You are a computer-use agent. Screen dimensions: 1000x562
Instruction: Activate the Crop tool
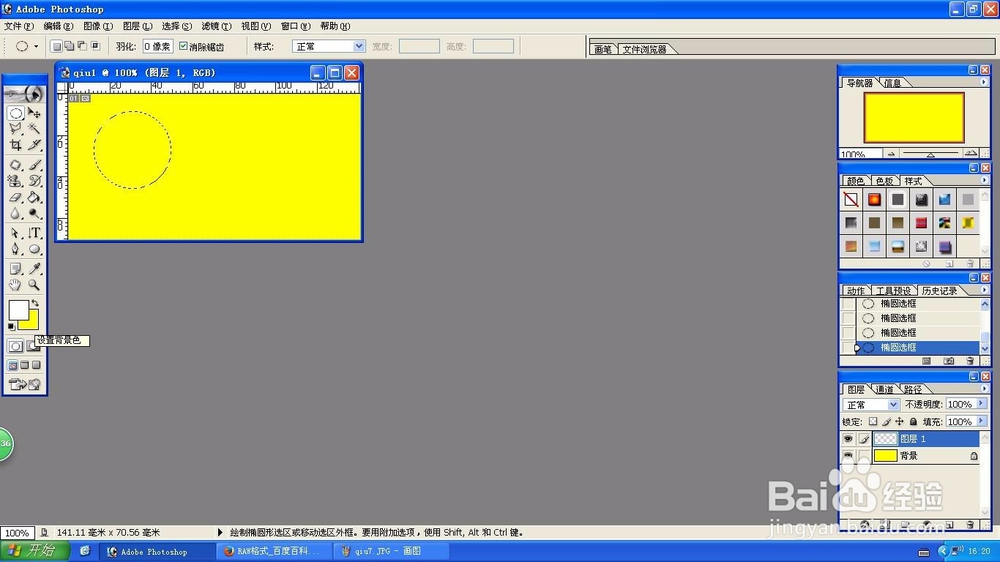click(16, 145)
